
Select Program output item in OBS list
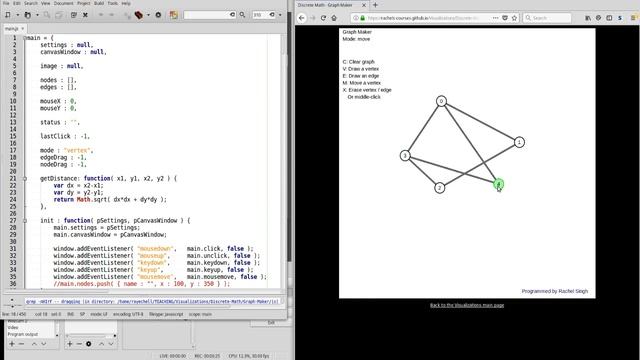[x=23, y=334]
